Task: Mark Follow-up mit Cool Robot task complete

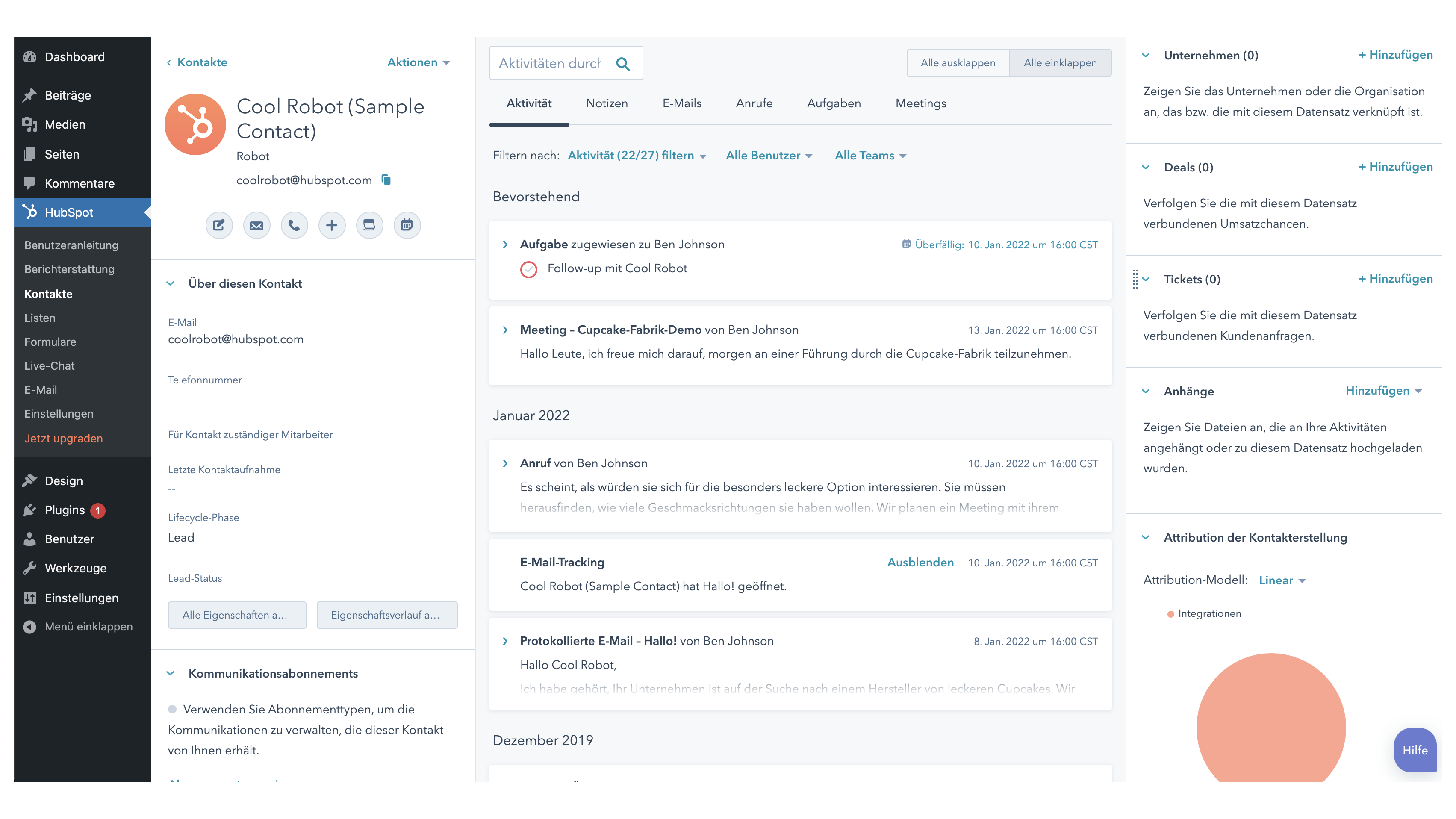Action: point(528,270)
